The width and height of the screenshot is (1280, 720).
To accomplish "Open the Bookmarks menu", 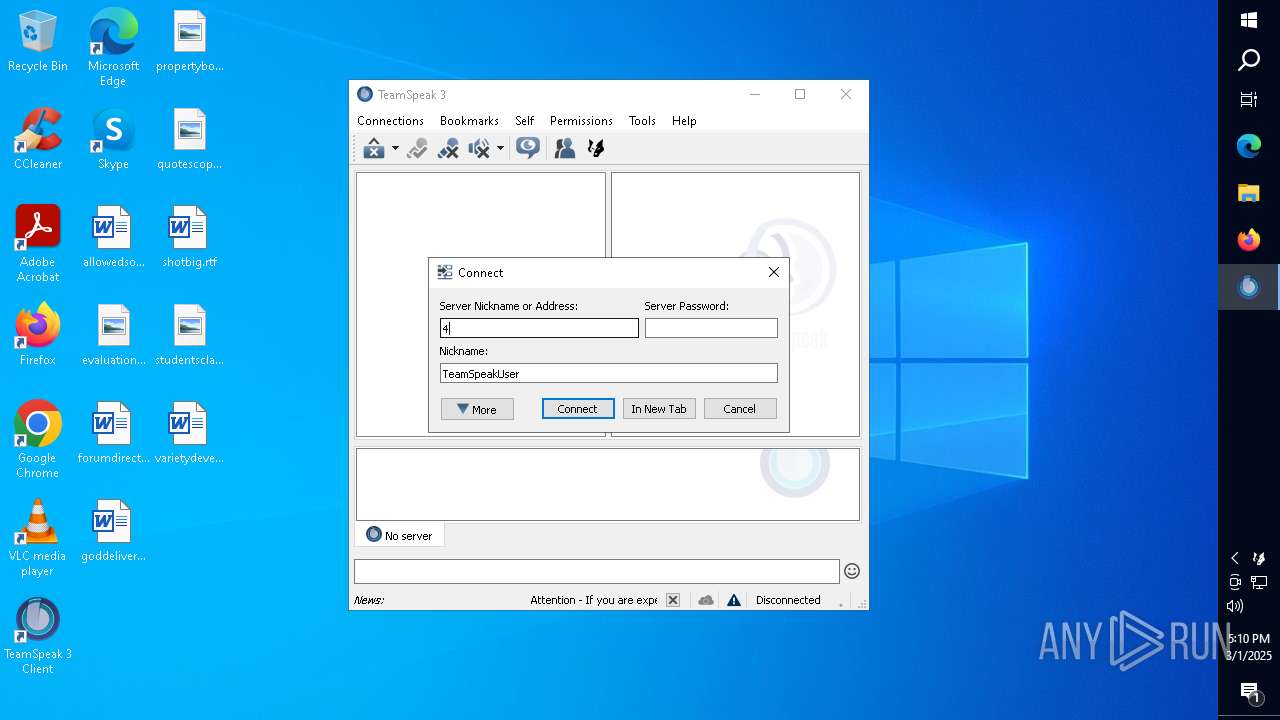I will click(x=469, y=121).
